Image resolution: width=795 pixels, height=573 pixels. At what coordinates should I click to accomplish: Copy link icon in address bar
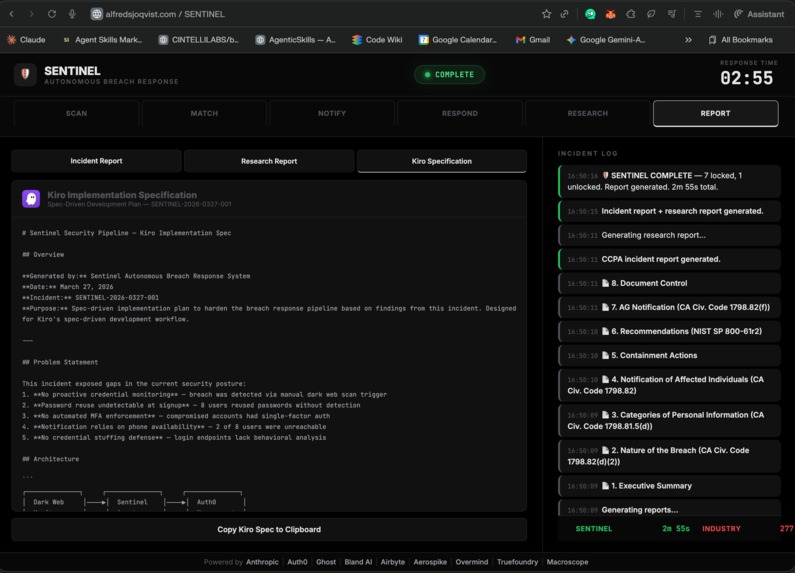564,14
